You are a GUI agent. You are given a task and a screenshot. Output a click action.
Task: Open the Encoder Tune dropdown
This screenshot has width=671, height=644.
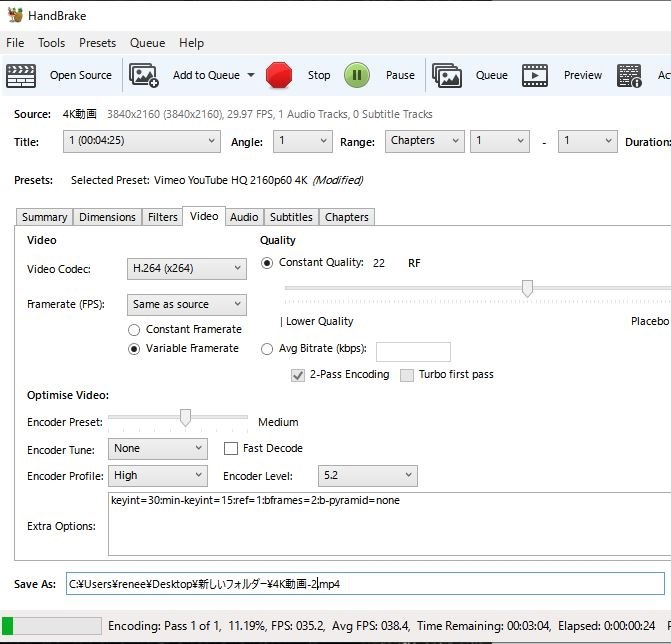pyautogui.click(x=157, y=449)
